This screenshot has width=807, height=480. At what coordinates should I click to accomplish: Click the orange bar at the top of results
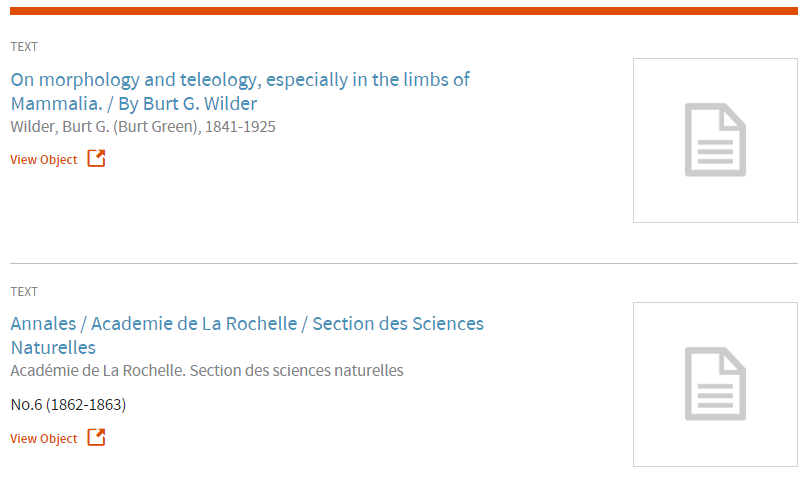click(x=403, y=11)
